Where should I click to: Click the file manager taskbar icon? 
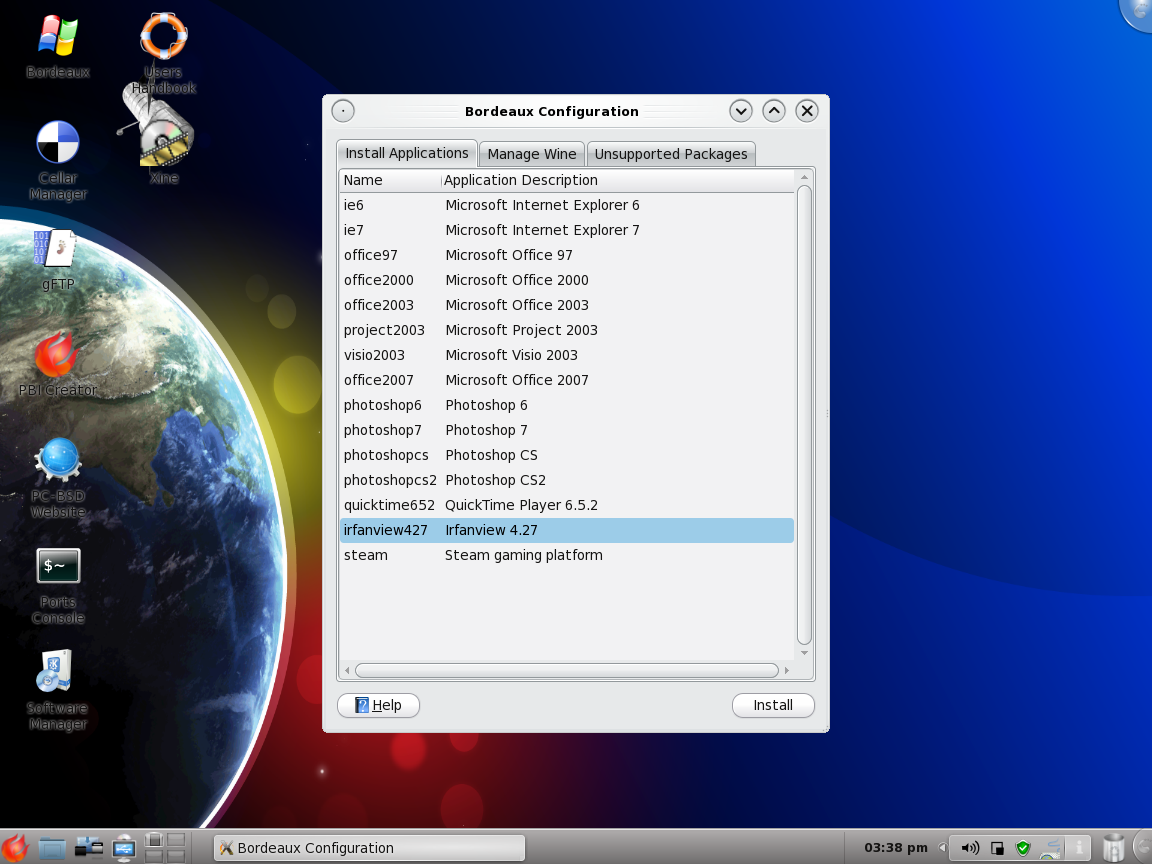click(52, 848)
